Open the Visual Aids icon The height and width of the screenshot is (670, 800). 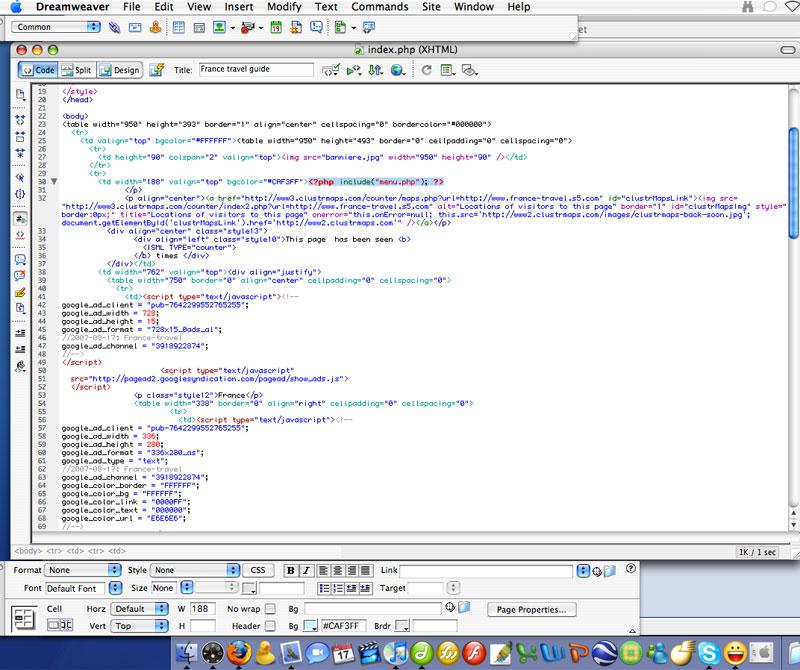(x=469, y=70)
